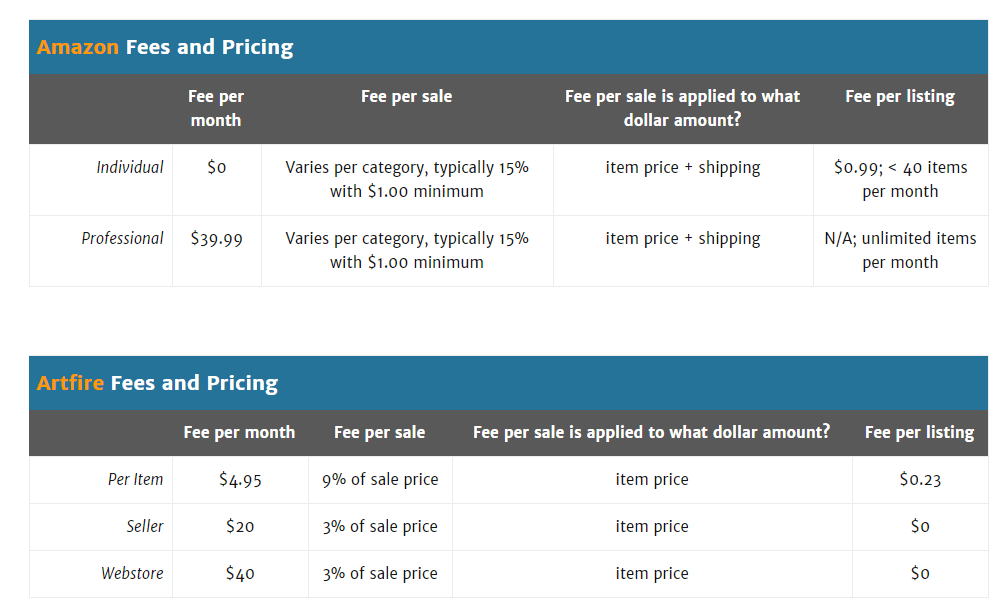Click the Artfire Fees and Pricing heading
1000x613 pixels.
tap(157, 383)
